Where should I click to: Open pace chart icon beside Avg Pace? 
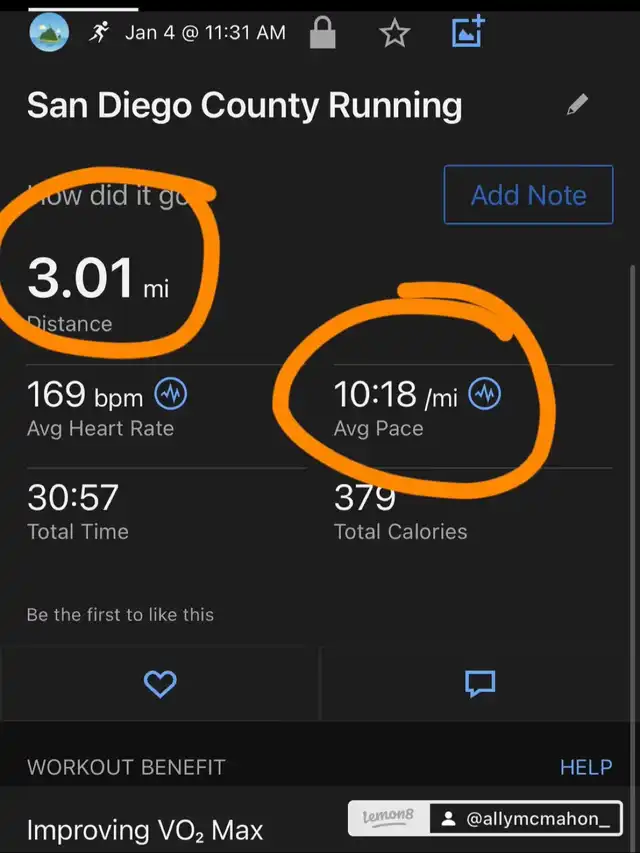485,394
